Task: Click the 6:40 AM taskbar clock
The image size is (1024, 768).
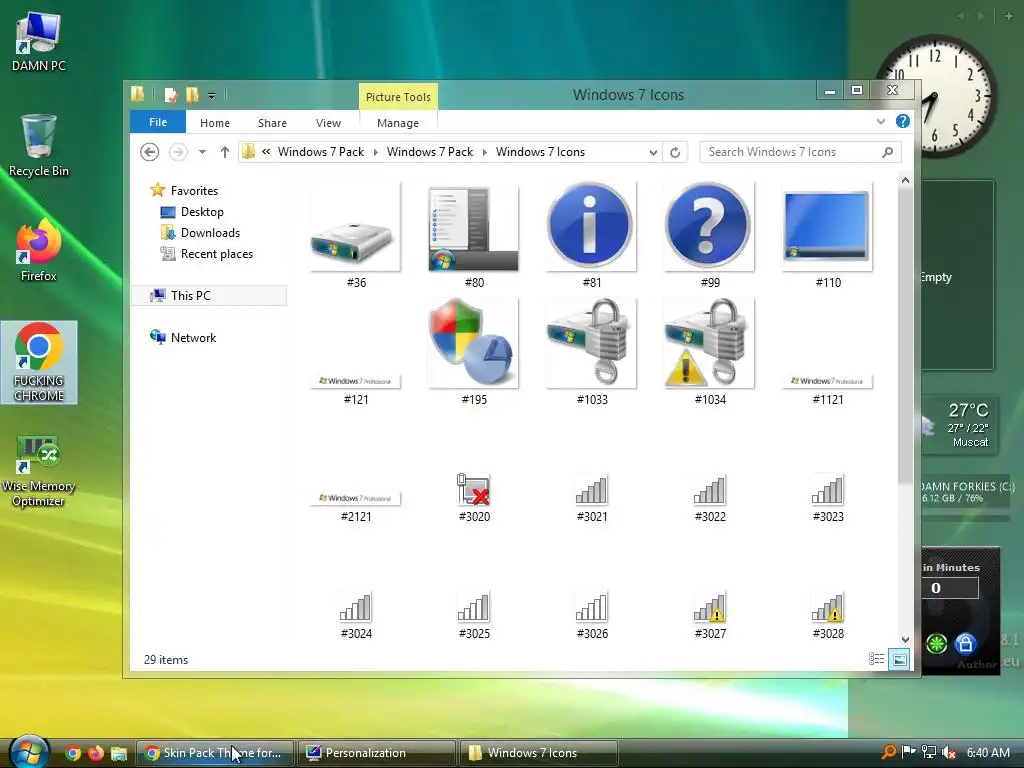Action: 988,752
